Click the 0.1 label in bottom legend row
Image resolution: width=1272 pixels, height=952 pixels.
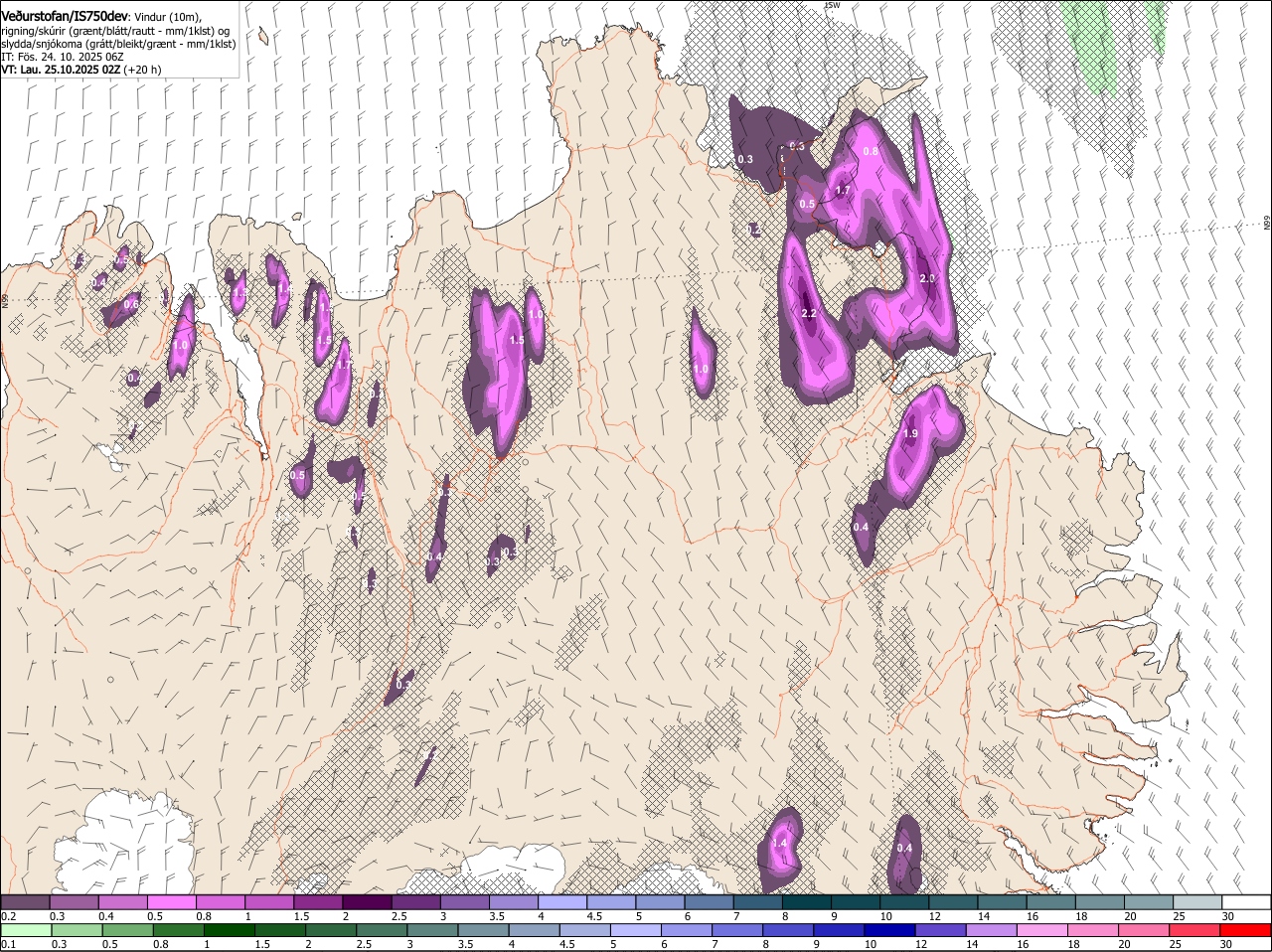tap(8, 944)
